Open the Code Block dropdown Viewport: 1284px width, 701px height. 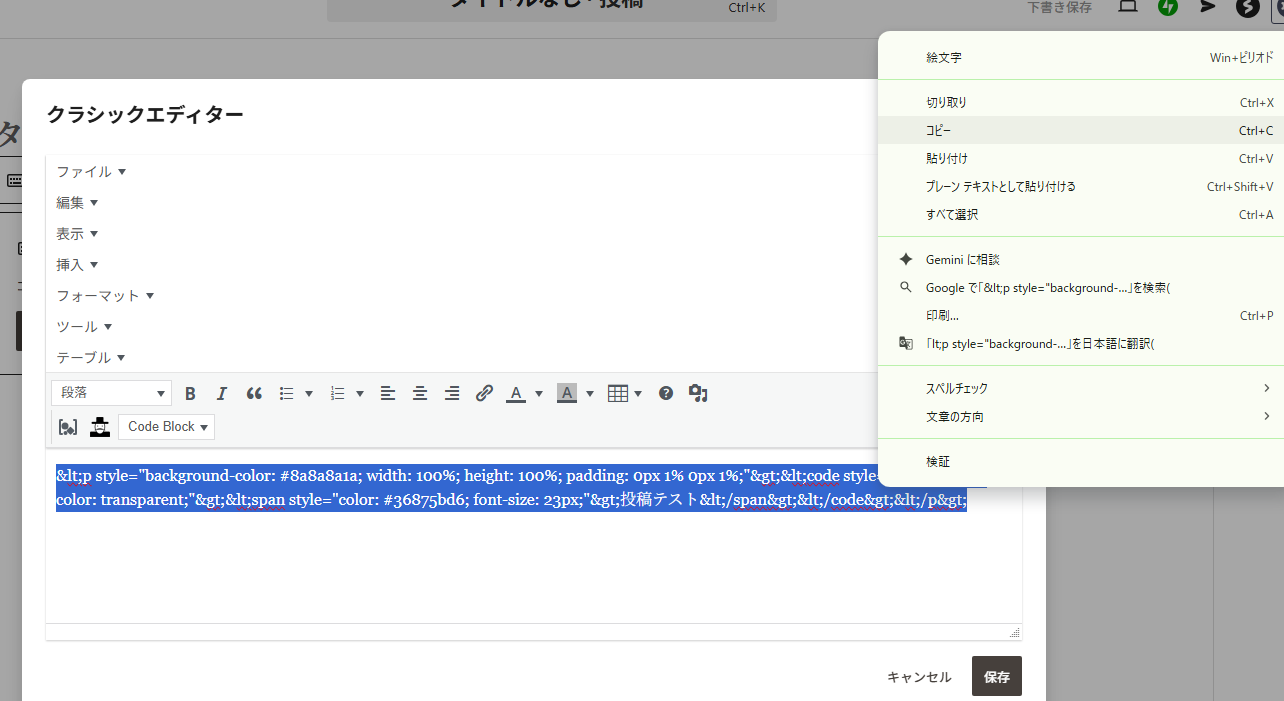click(x=166, y=427)
